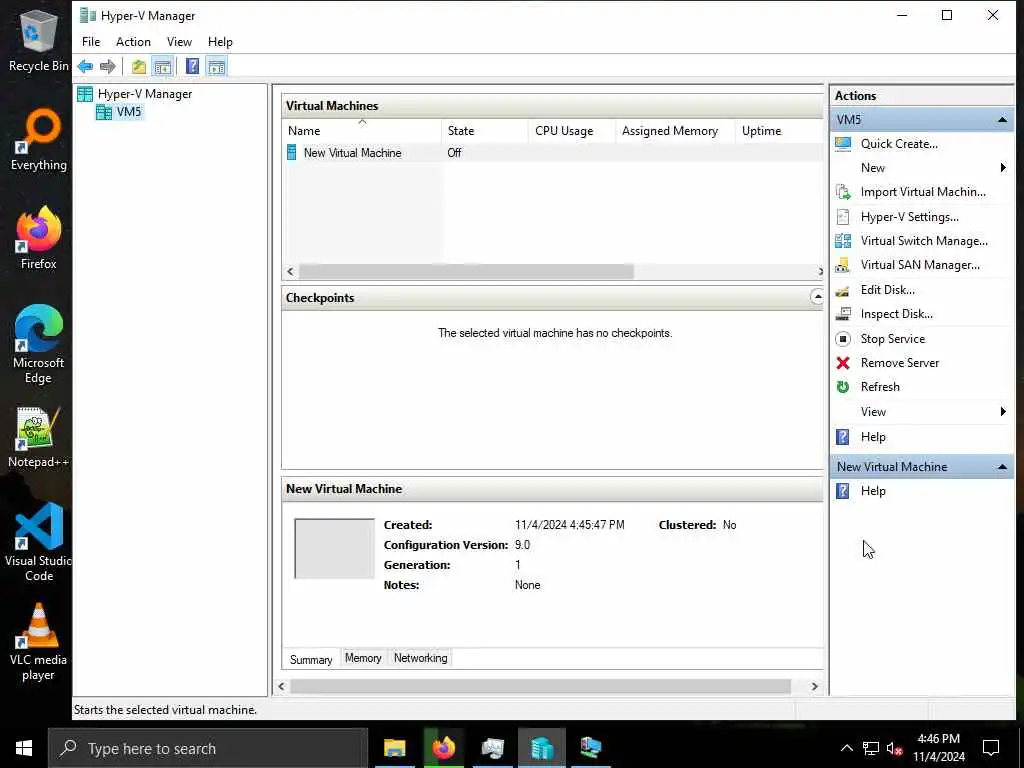Toggle Show/Hide Action Pane toolbar icon
The width and height of the screenshot is (1024, 768).
(216, 66)
